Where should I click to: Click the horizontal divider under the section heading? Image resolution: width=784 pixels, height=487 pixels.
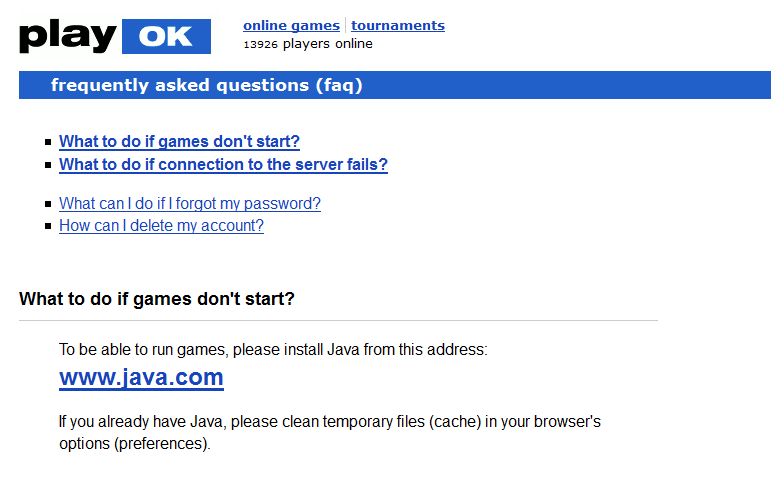(x=338, y=321)
